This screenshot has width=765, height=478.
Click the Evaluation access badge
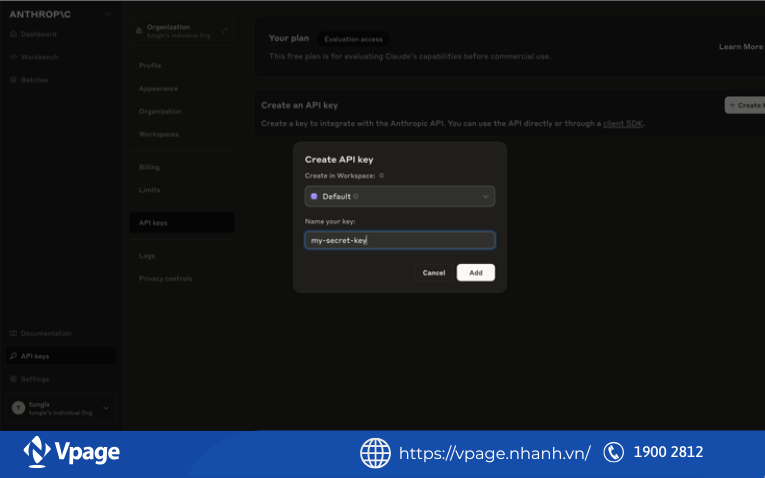point(353,40)
